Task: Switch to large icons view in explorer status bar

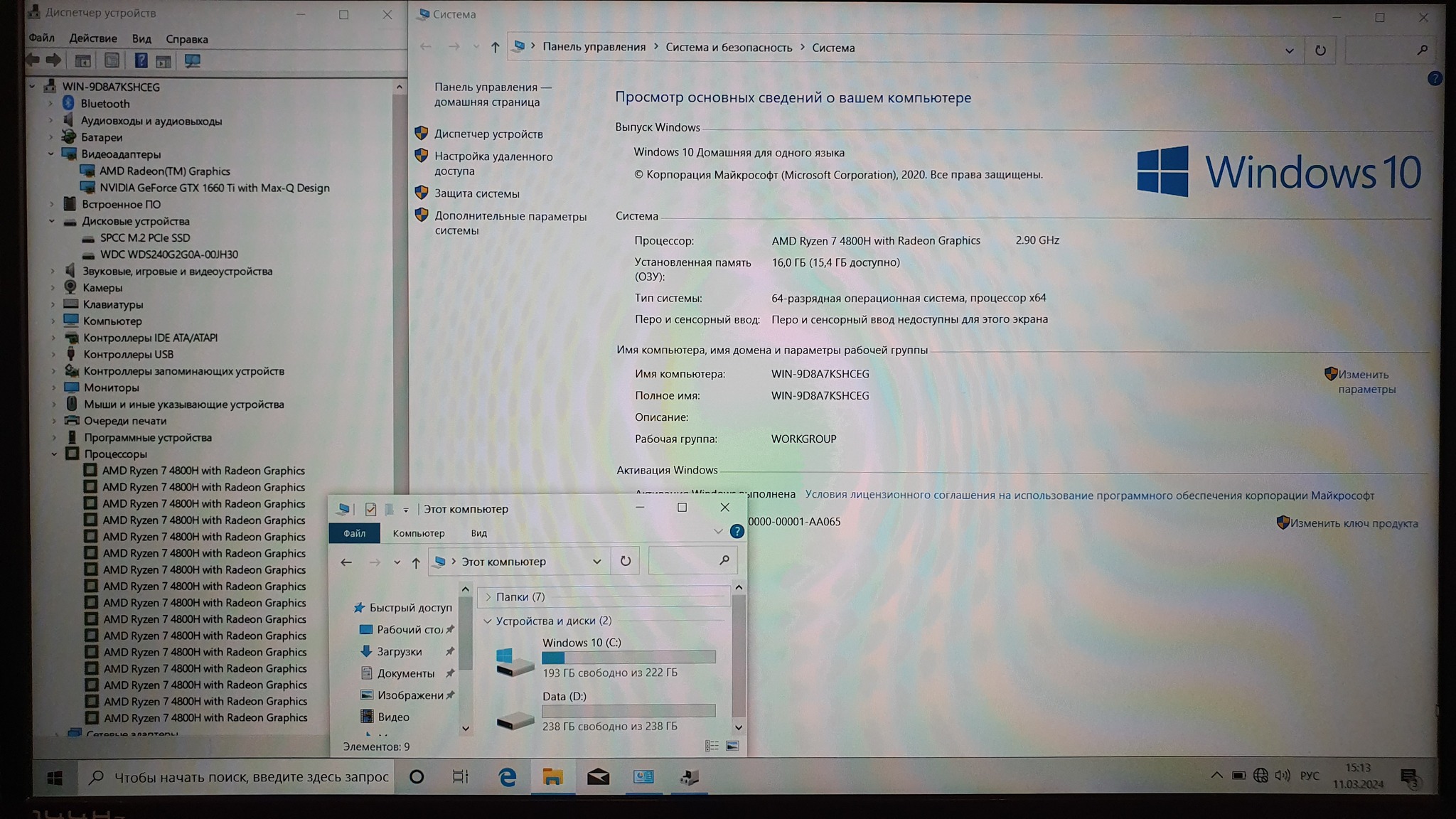Action: pos(732,746)
